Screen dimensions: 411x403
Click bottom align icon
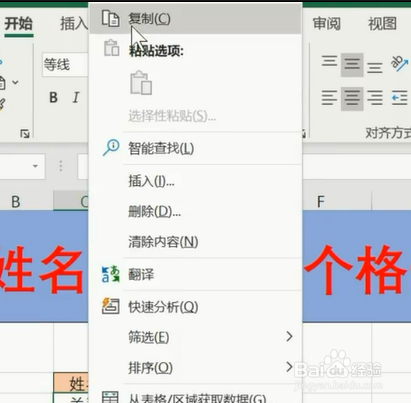click(x=375, y=68)
